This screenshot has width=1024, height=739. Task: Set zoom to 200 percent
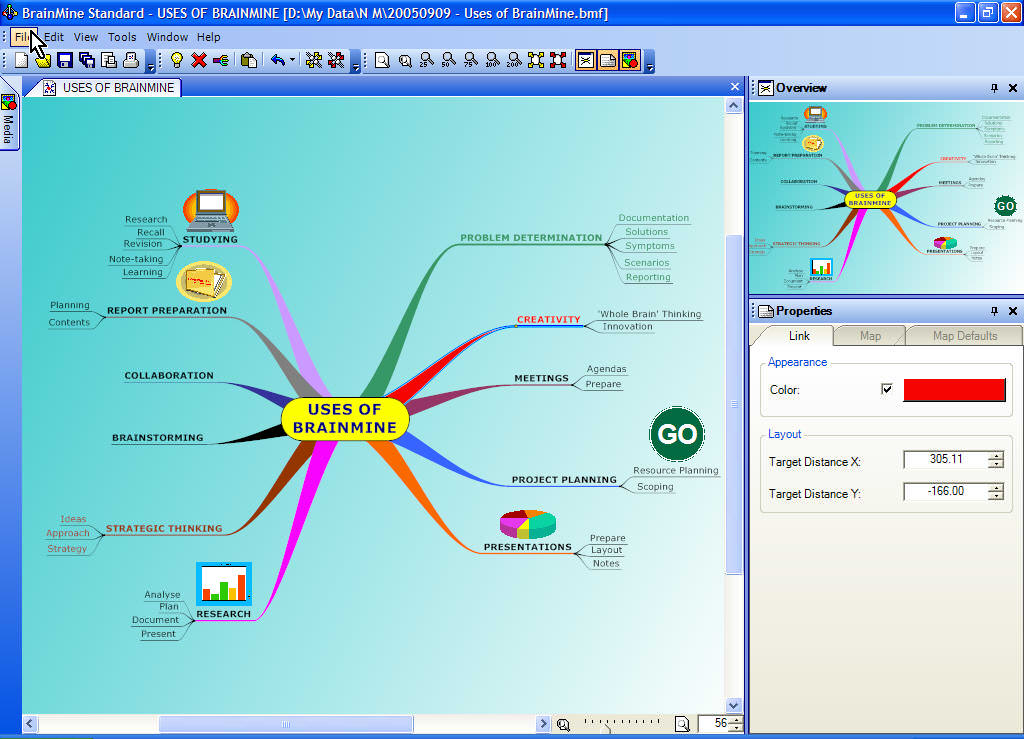pos(514,61)
